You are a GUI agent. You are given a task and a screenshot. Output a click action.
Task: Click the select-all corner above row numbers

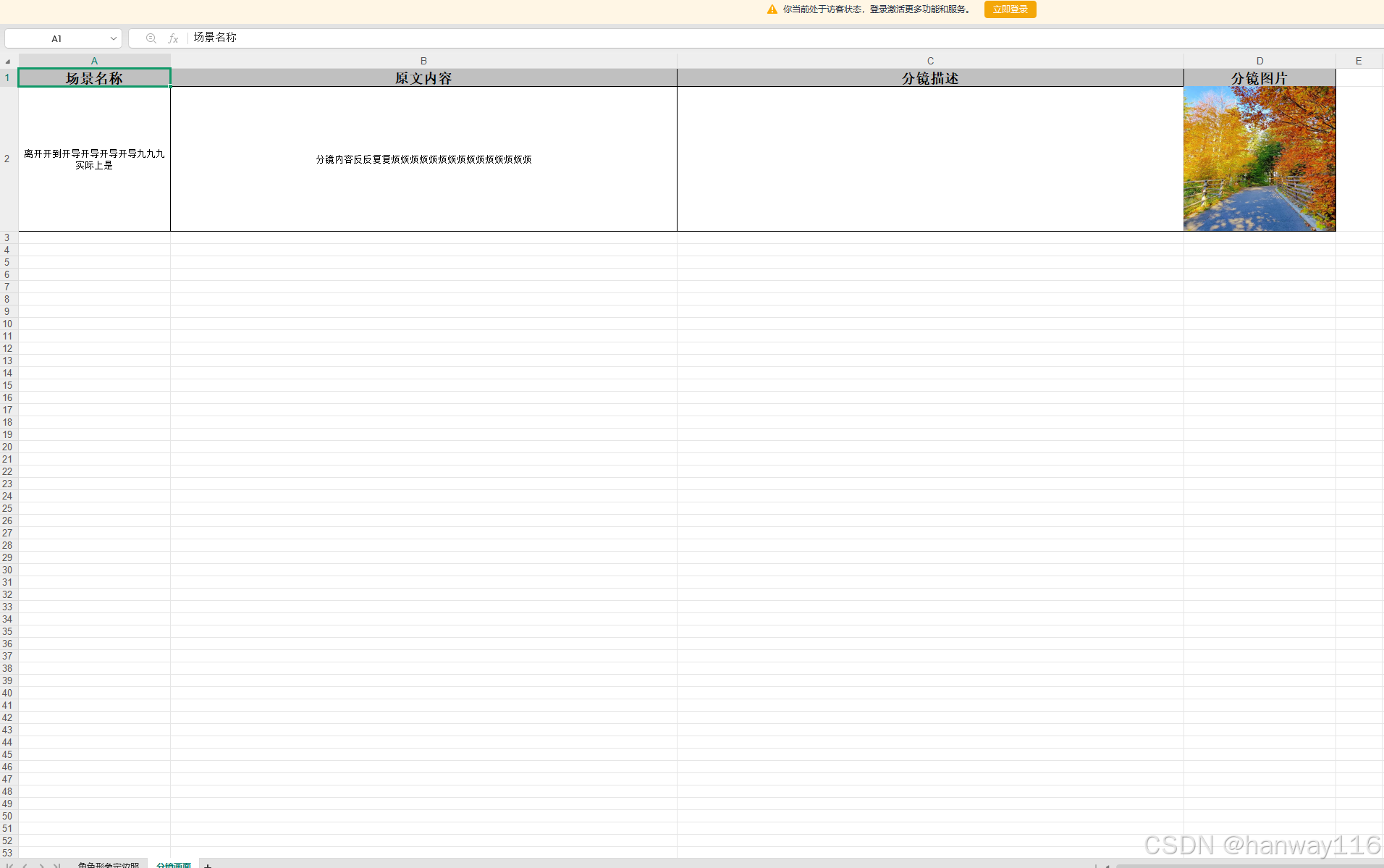coord(7,60)
